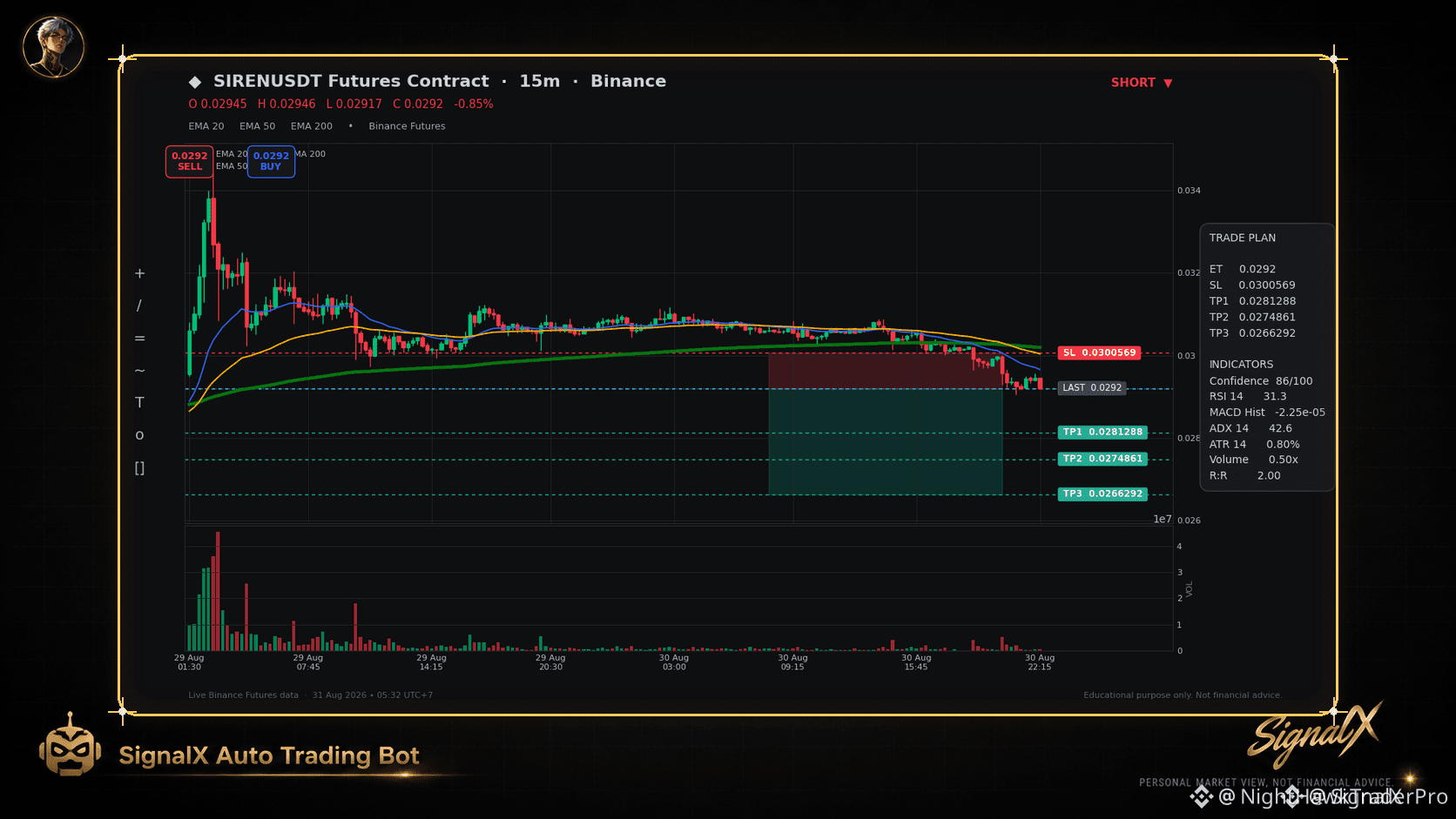The image size is (1456, 819).
Task: Choose the square brackets rectangle tool
Action: 139,468
